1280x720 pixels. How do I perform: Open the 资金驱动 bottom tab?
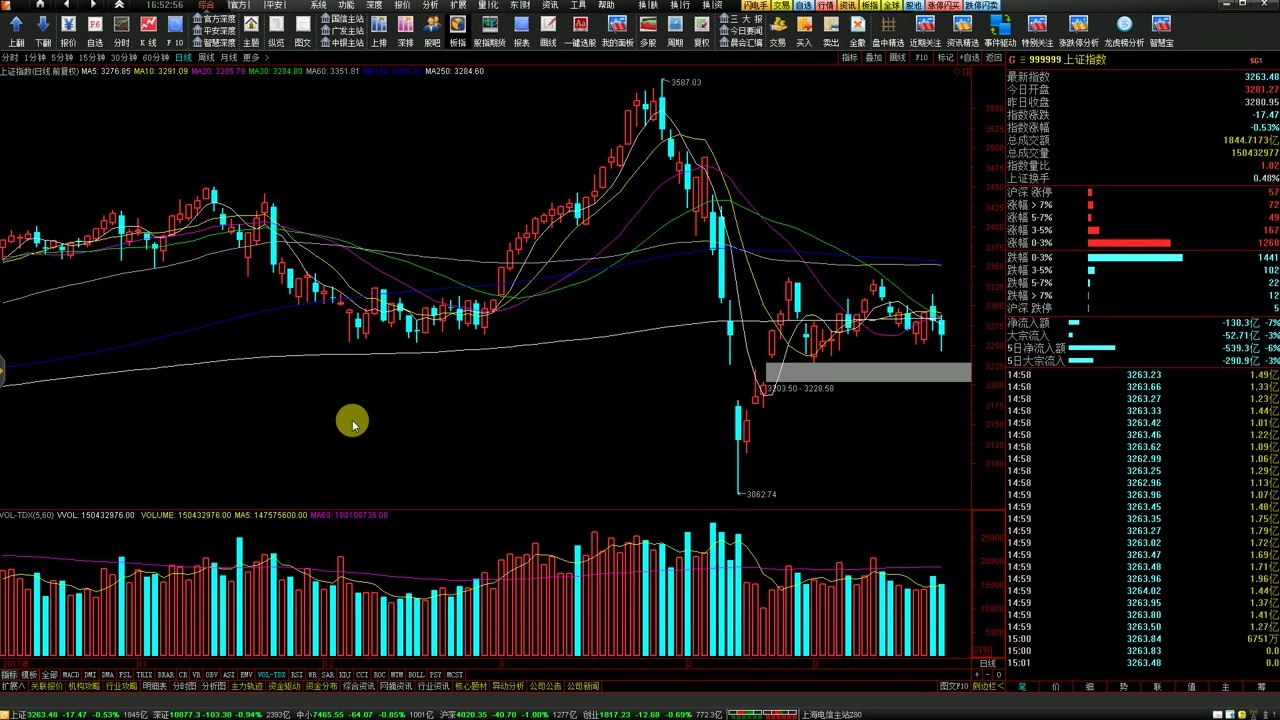click(x=284, y=687)
